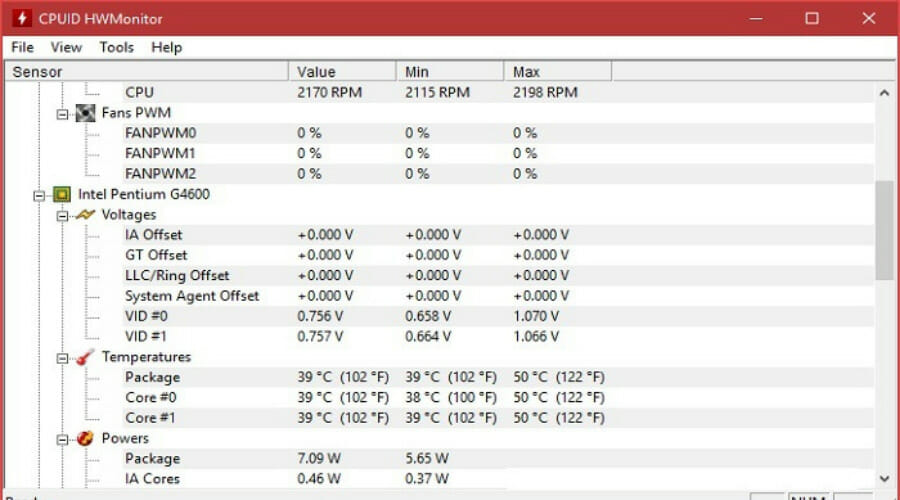Maximize the HWMonitor window
Viewport: 900px width, 500px height.
pyautogui.click(x=812, y=18)
